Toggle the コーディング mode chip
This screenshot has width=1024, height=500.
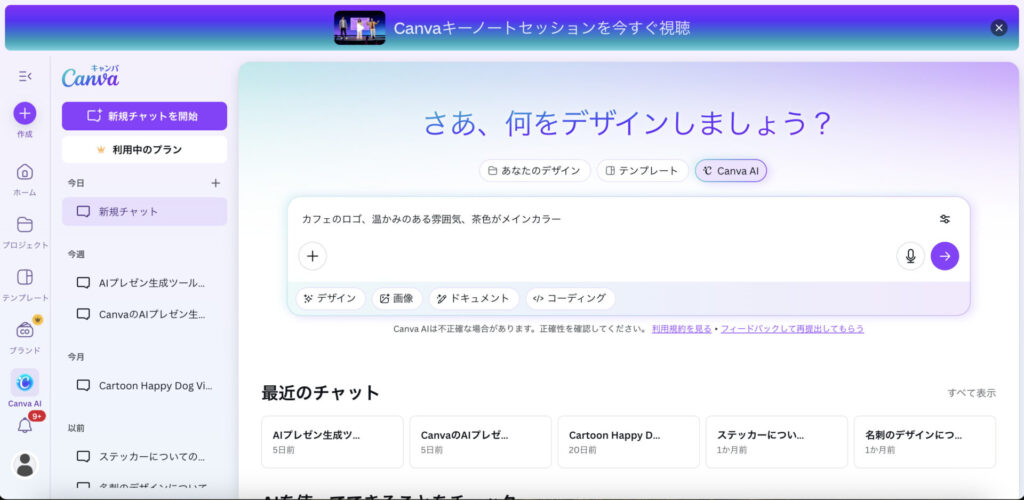(x=570, y=298)
